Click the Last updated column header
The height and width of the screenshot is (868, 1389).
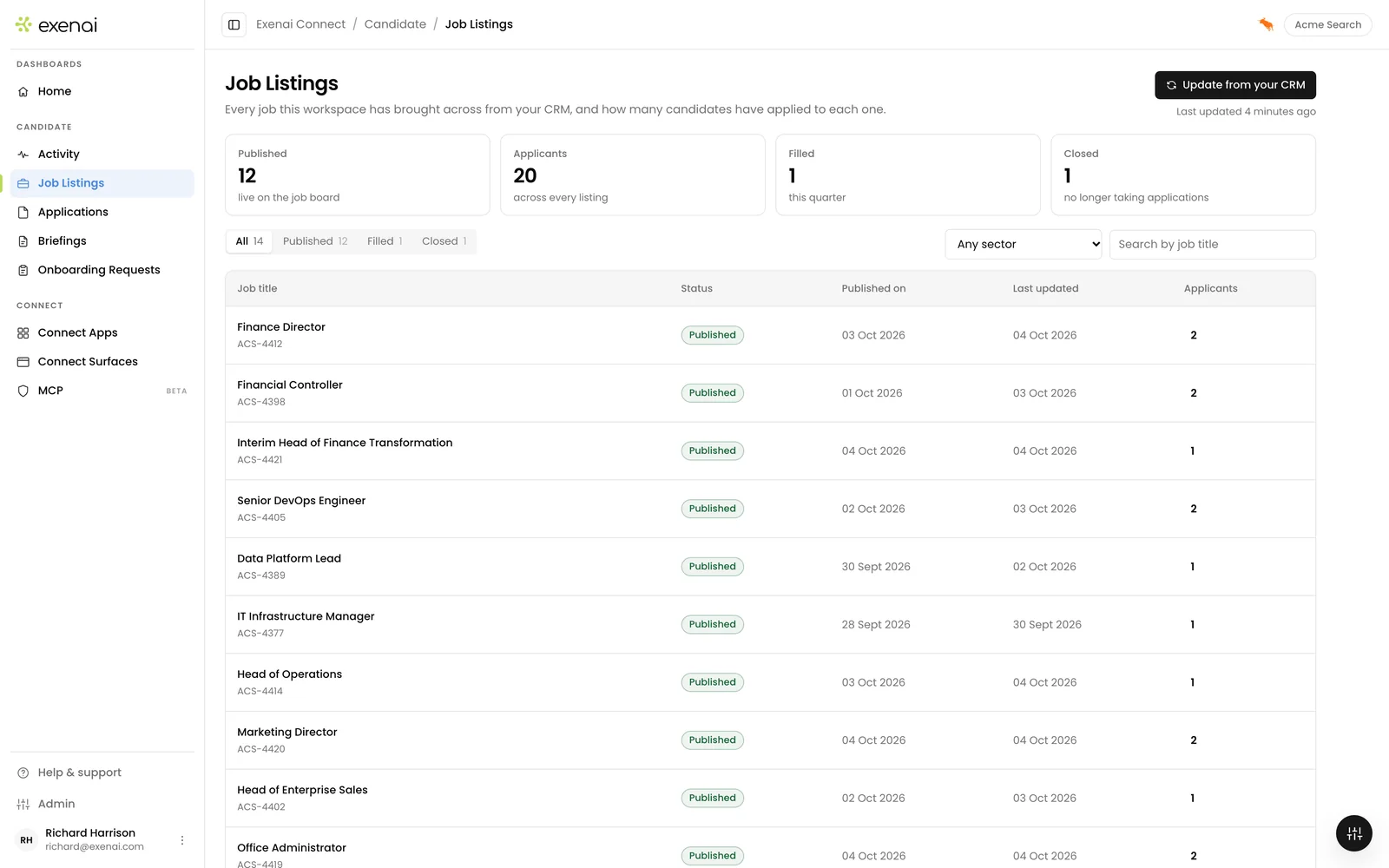pos(1045,289)
